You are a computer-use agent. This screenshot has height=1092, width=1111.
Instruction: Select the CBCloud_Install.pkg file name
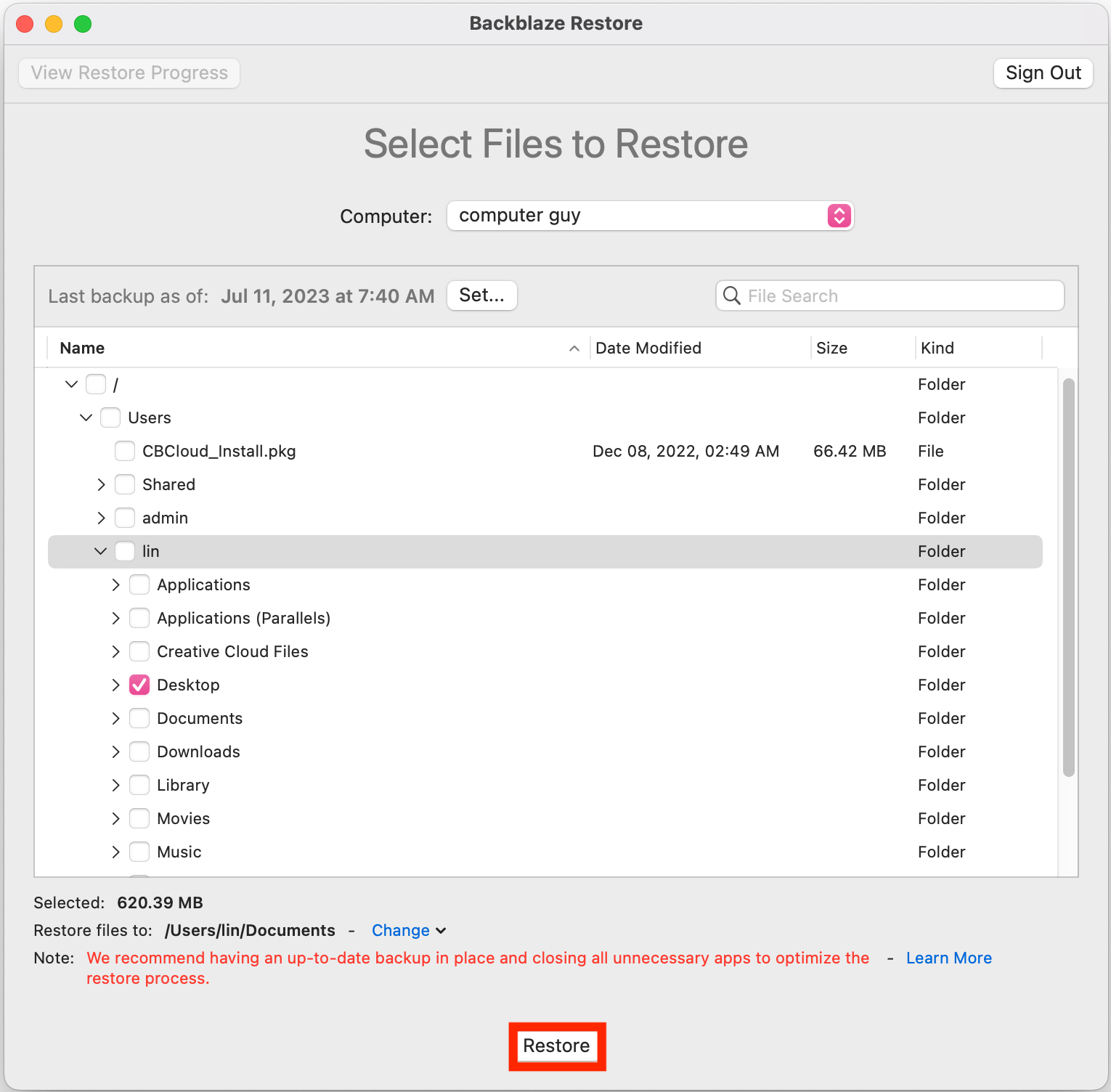coord(219,451)
